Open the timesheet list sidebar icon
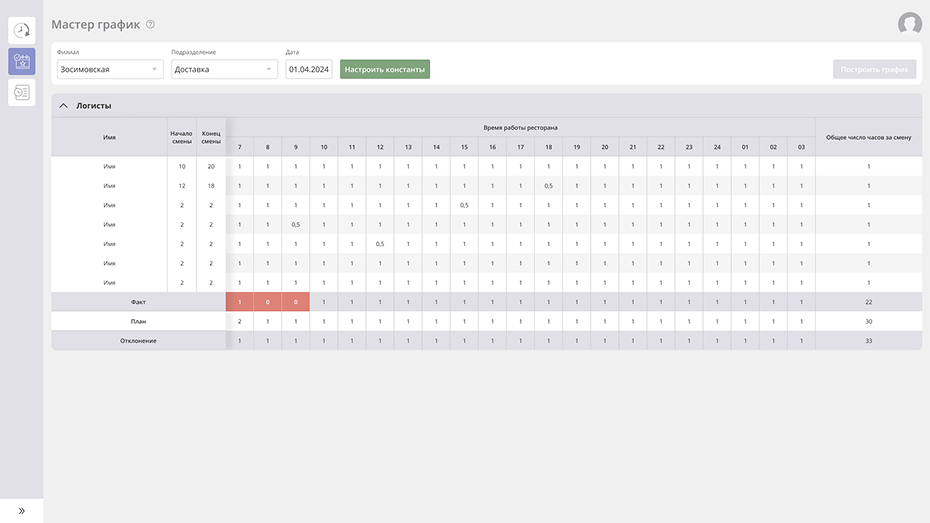This screenshot has width=930, height=523. pos(21,92)
